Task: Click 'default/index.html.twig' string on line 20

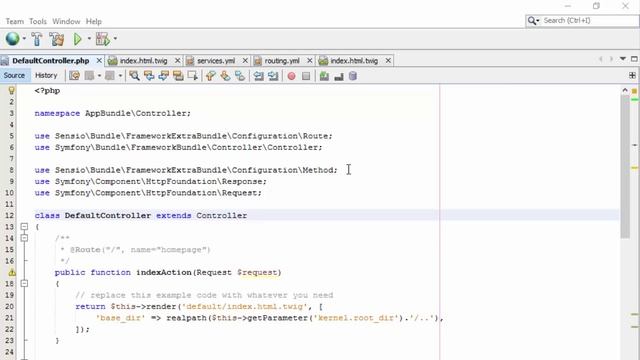Action: tap(245, 306)
